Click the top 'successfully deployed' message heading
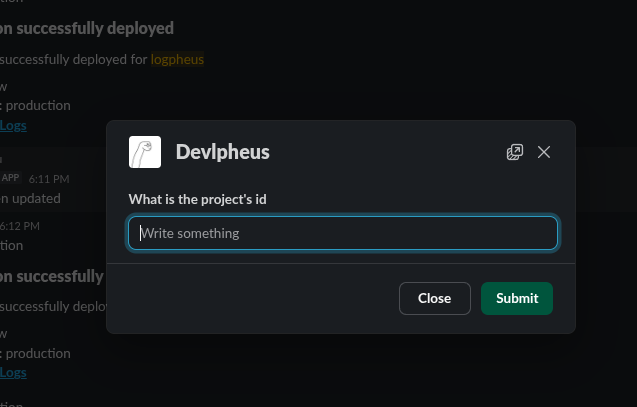The width and height of the screenshot is (637, 407). tap(87, 28)
